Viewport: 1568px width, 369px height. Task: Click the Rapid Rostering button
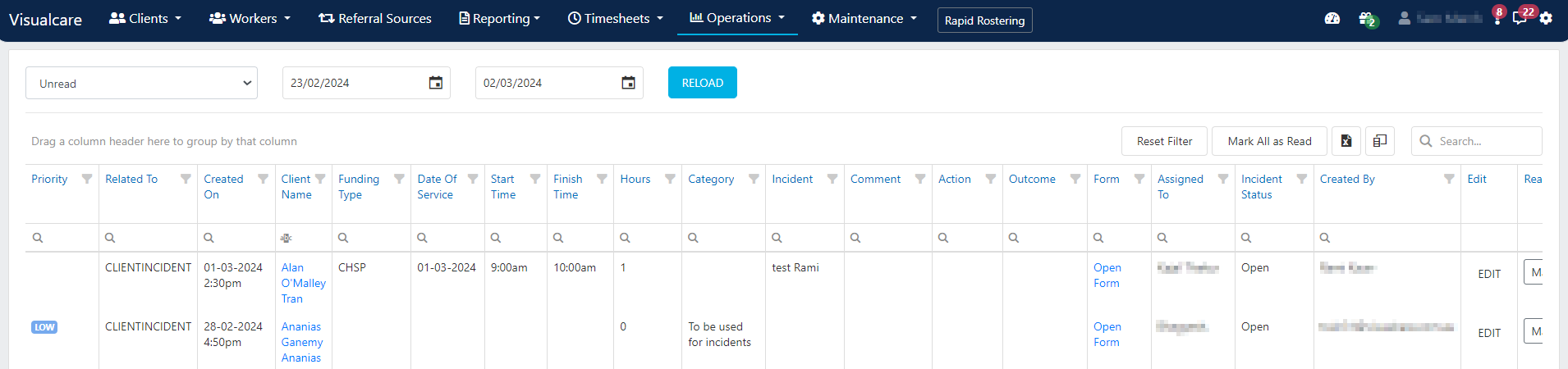click(984, 20)
